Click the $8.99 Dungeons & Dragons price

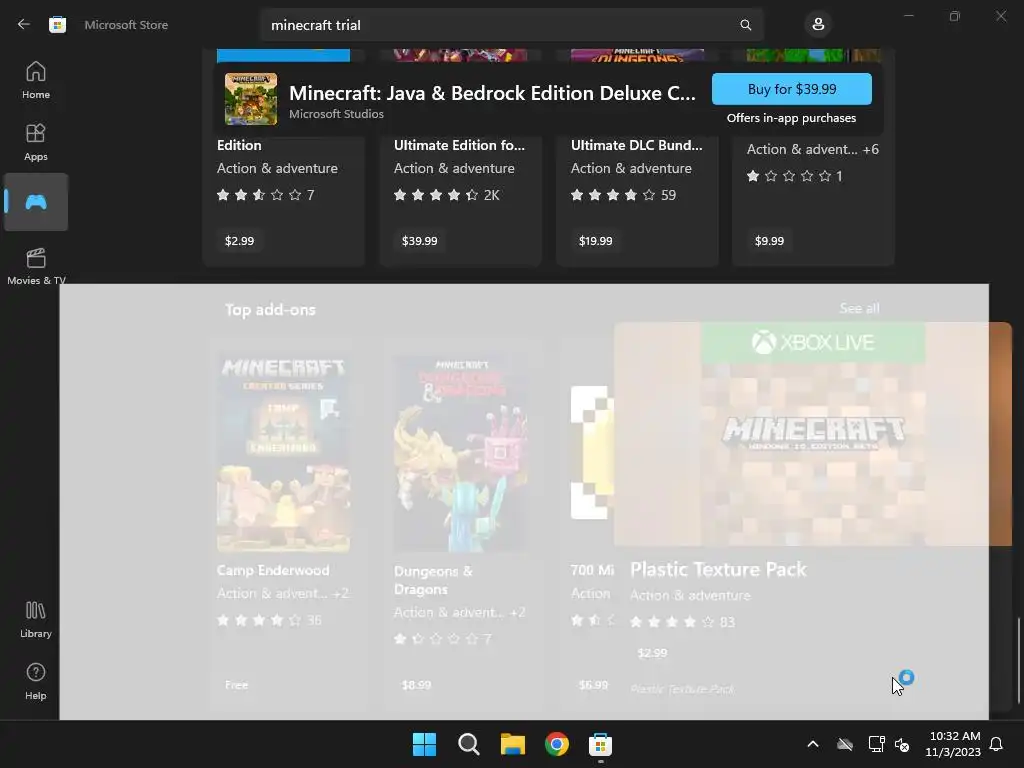click(416, 685)
